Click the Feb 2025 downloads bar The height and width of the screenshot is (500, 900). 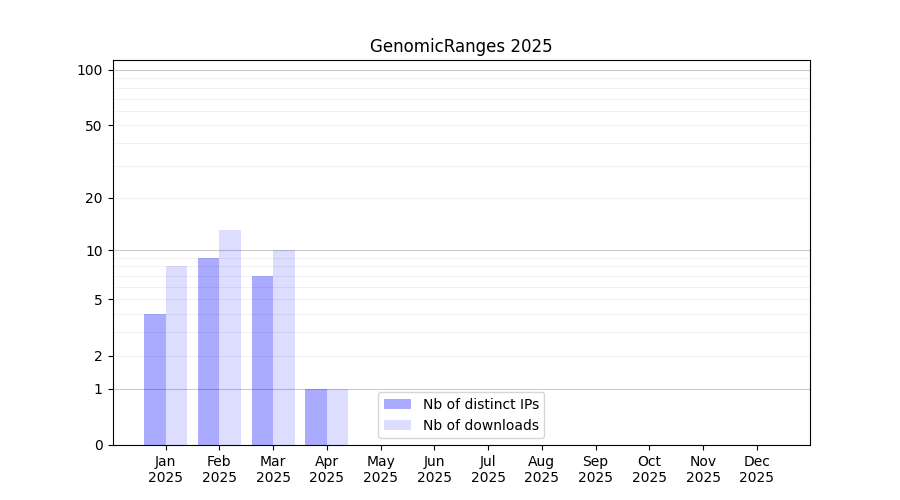[x=230, y=338]
